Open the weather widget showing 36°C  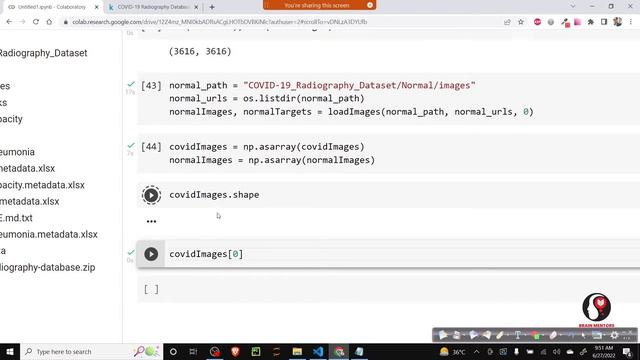pos(453,351)
